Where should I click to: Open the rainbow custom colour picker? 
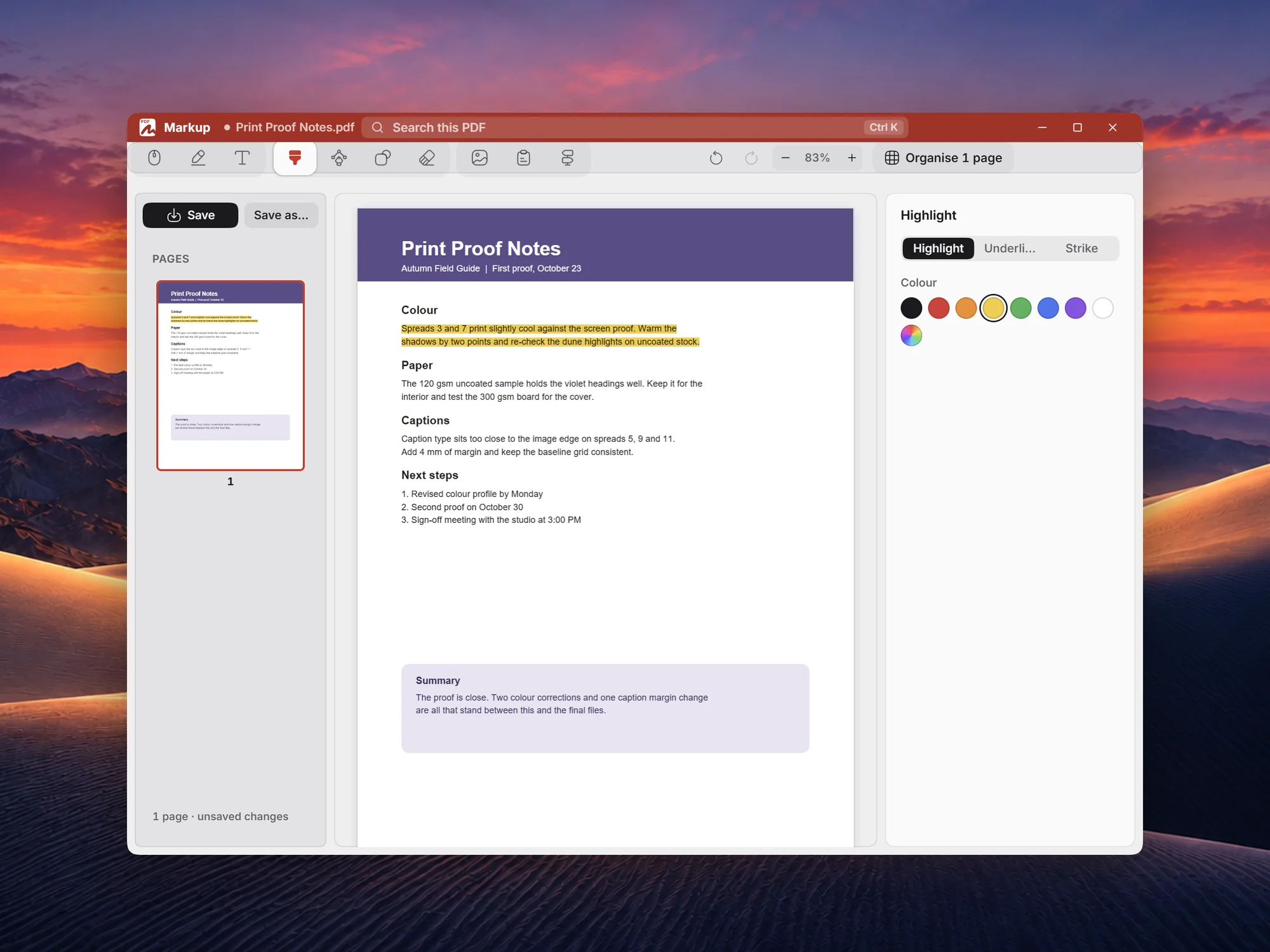click(x=911, y=336)
